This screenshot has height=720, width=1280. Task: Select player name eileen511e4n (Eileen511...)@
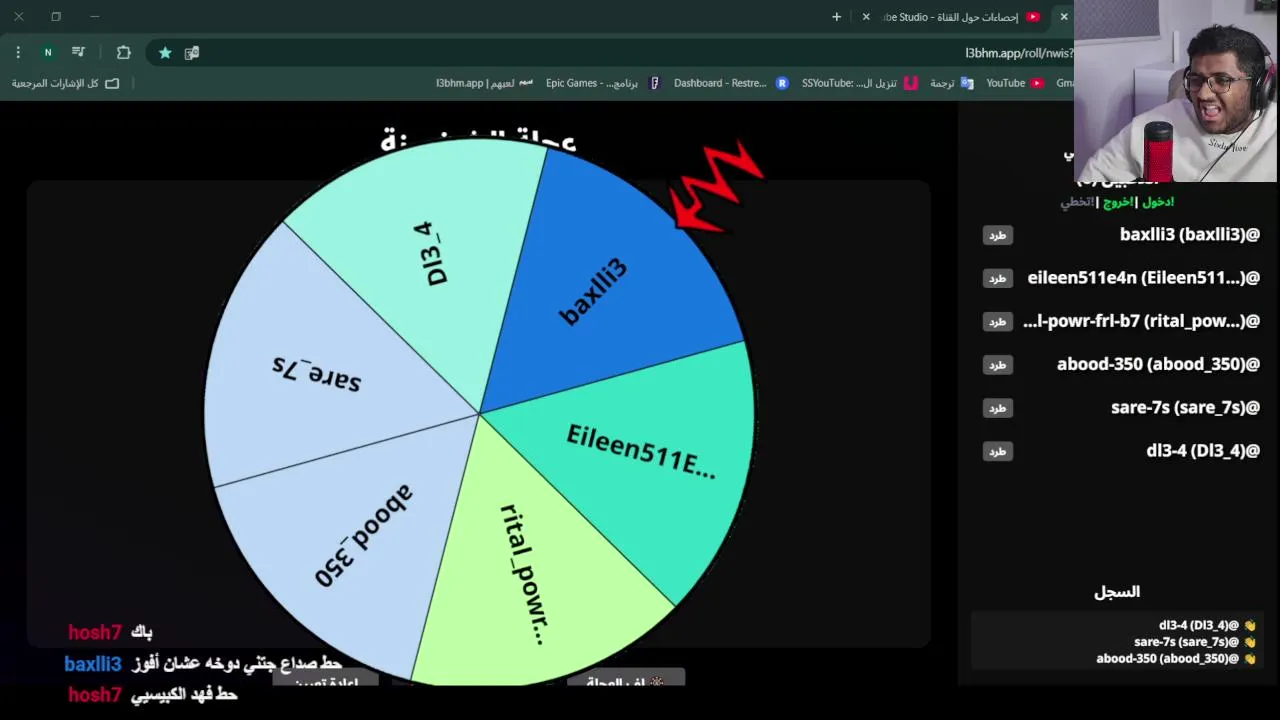coord(1143,278)
